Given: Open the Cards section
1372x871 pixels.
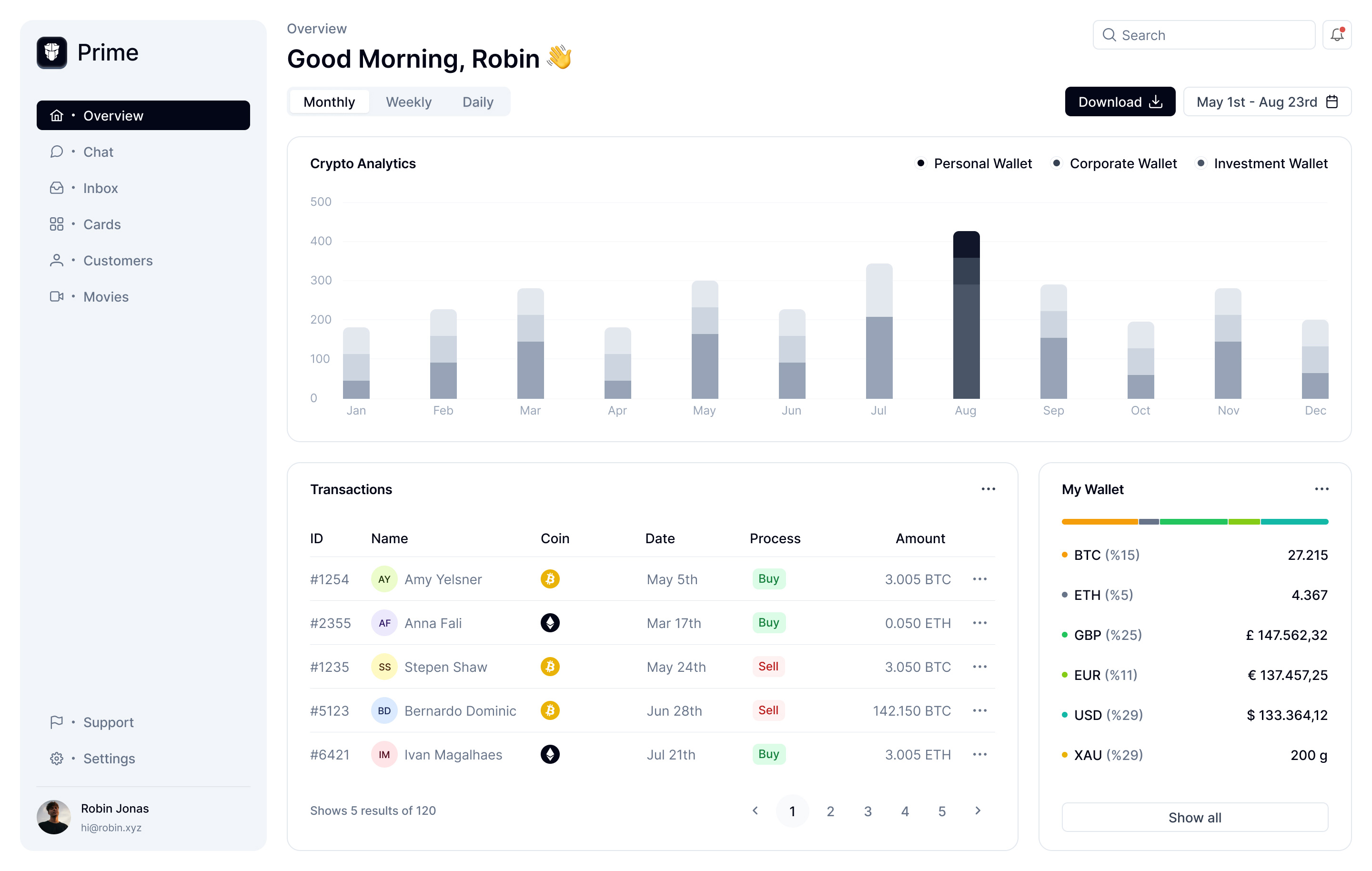Looking at the screenshot, I should click(102, 224).
